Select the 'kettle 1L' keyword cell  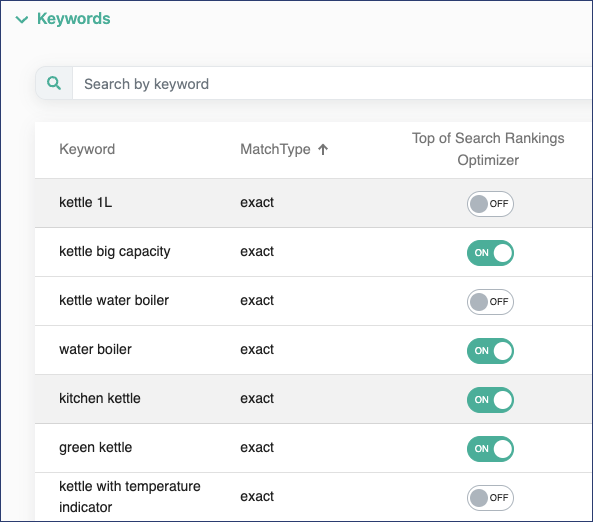tap(85, 202)
